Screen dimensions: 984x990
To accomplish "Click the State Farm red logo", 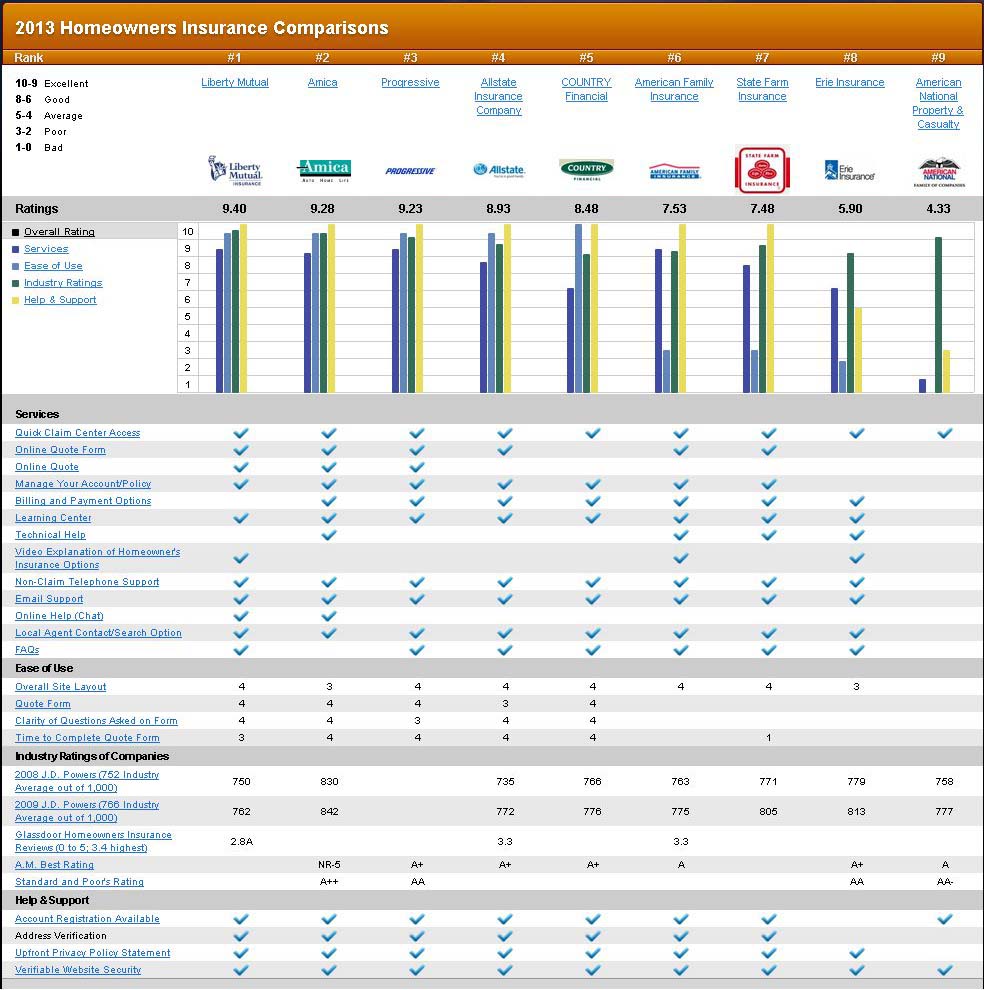I will 762,170.
